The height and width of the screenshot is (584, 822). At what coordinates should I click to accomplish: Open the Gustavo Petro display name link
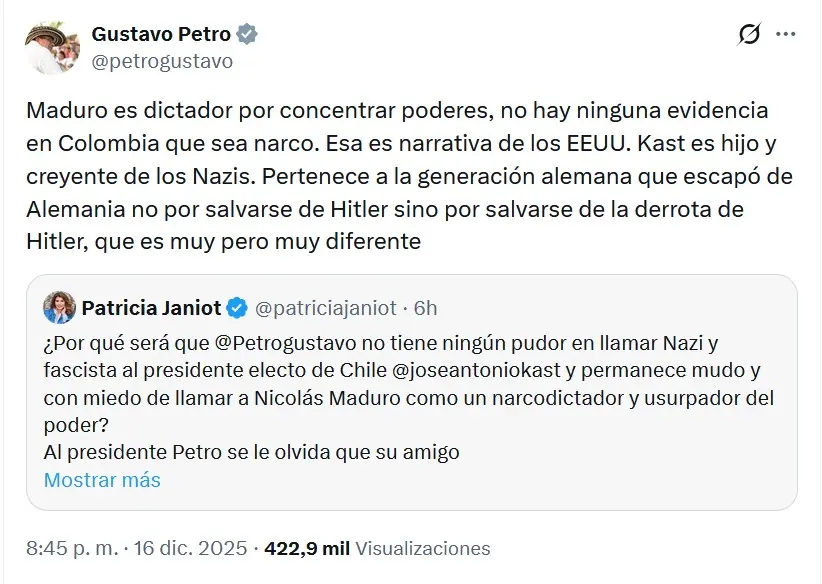coord(161,34)
